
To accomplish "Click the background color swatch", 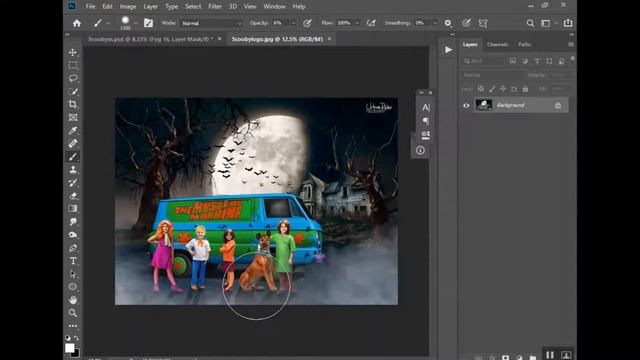I will 76,353.
